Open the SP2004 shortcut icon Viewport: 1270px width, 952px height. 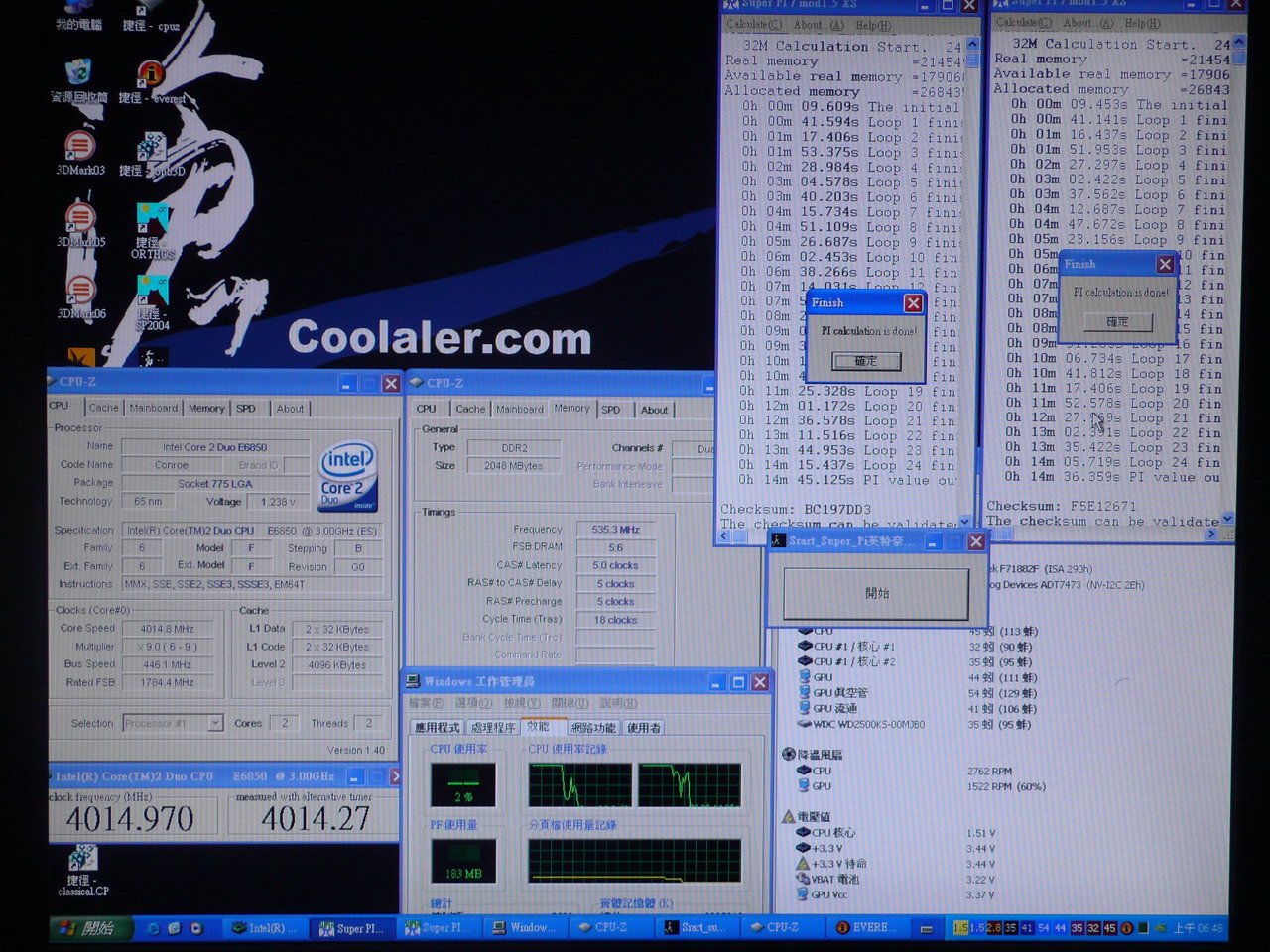(x=152, y=303)
